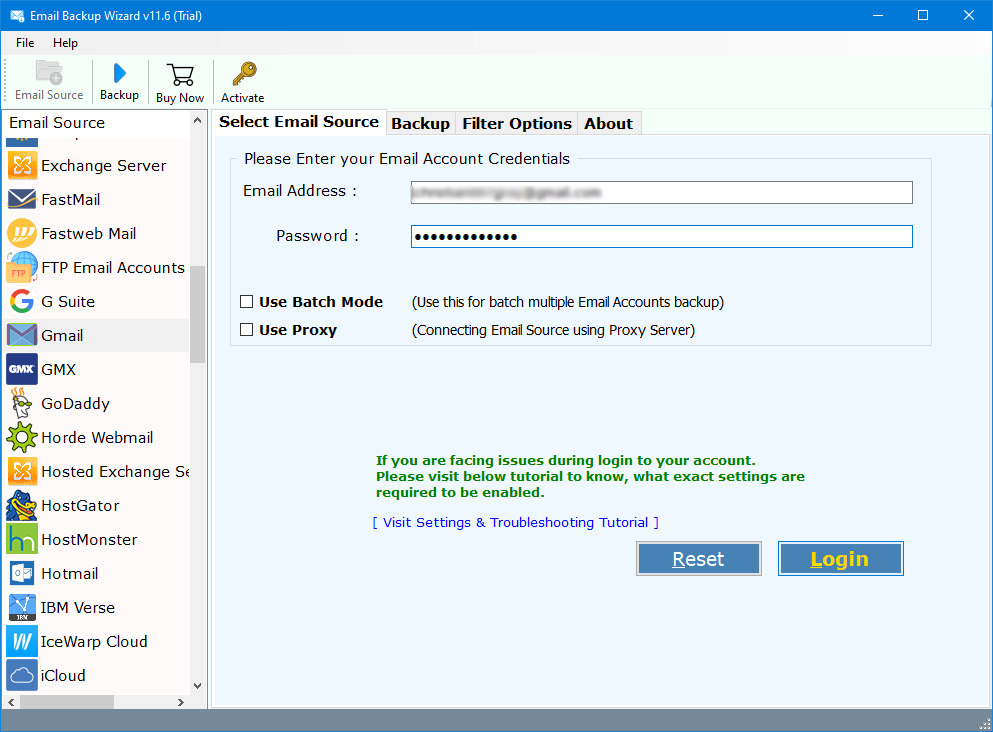Select Horde Webmail gear icon

22,438
